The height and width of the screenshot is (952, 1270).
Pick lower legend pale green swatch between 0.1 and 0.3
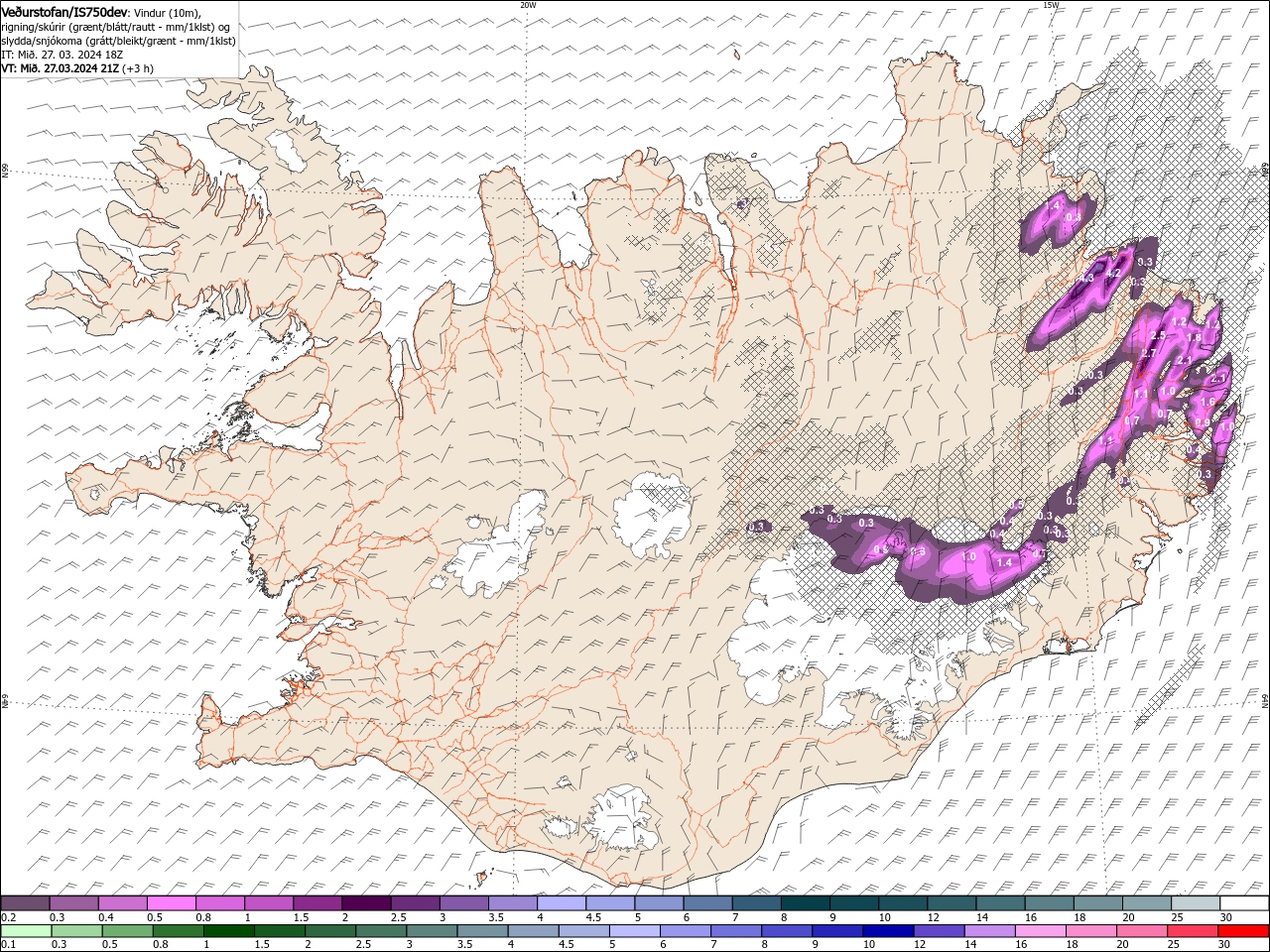[27, 931]
